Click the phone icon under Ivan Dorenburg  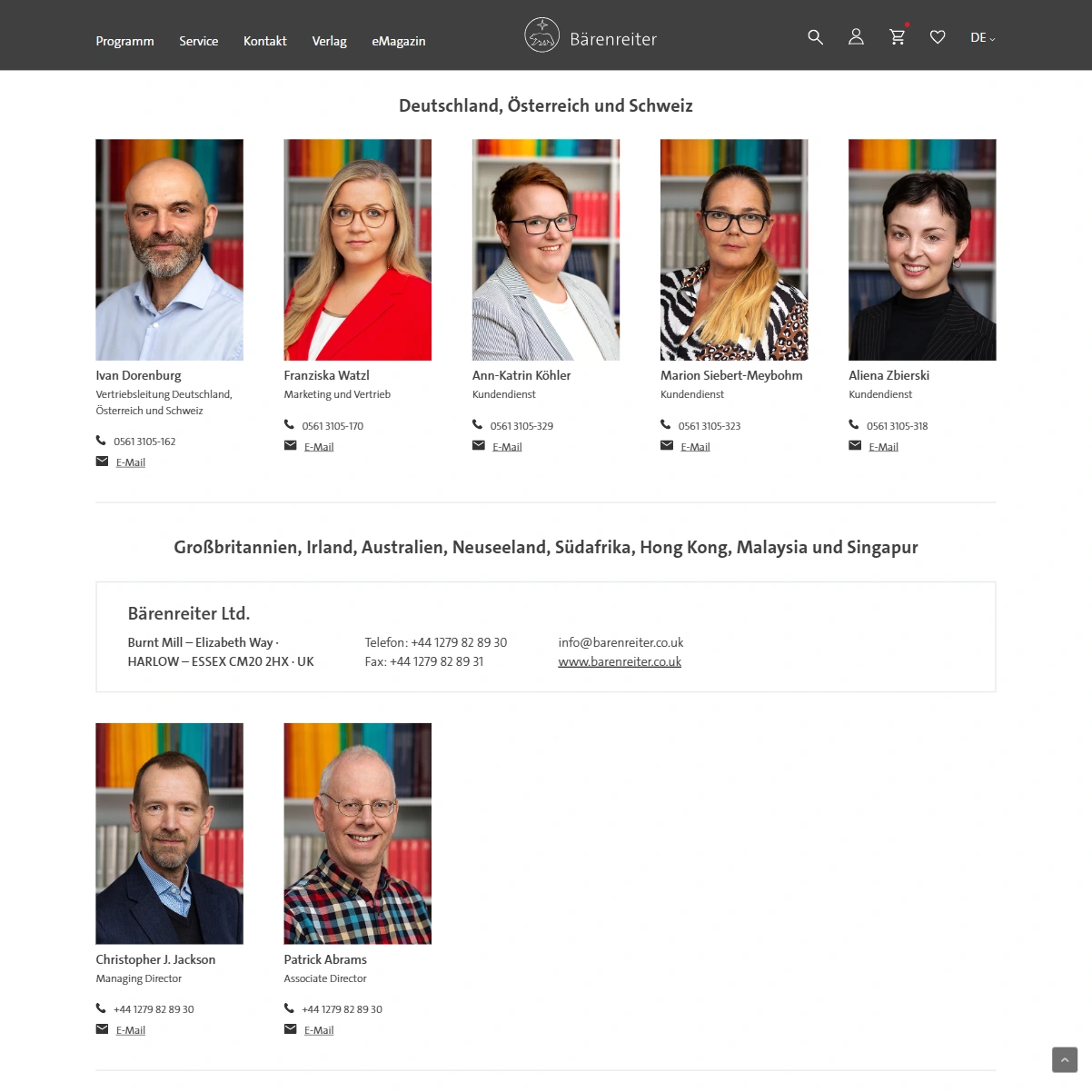point(102,441)
